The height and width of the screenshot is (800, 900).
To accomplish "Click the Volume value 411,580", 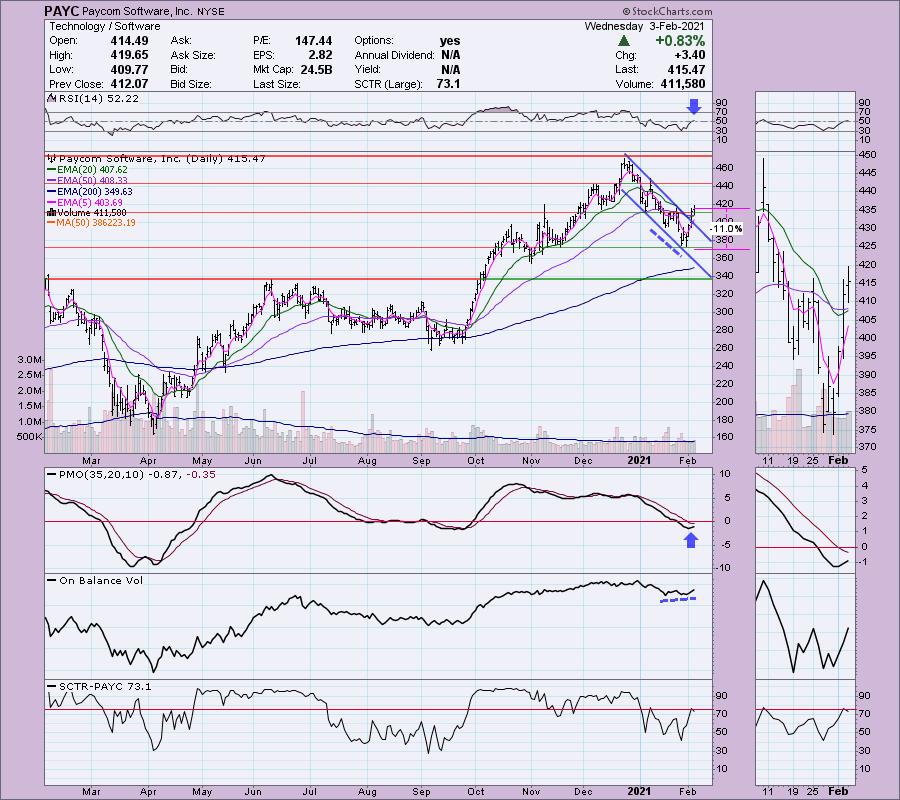I will 682,84.
